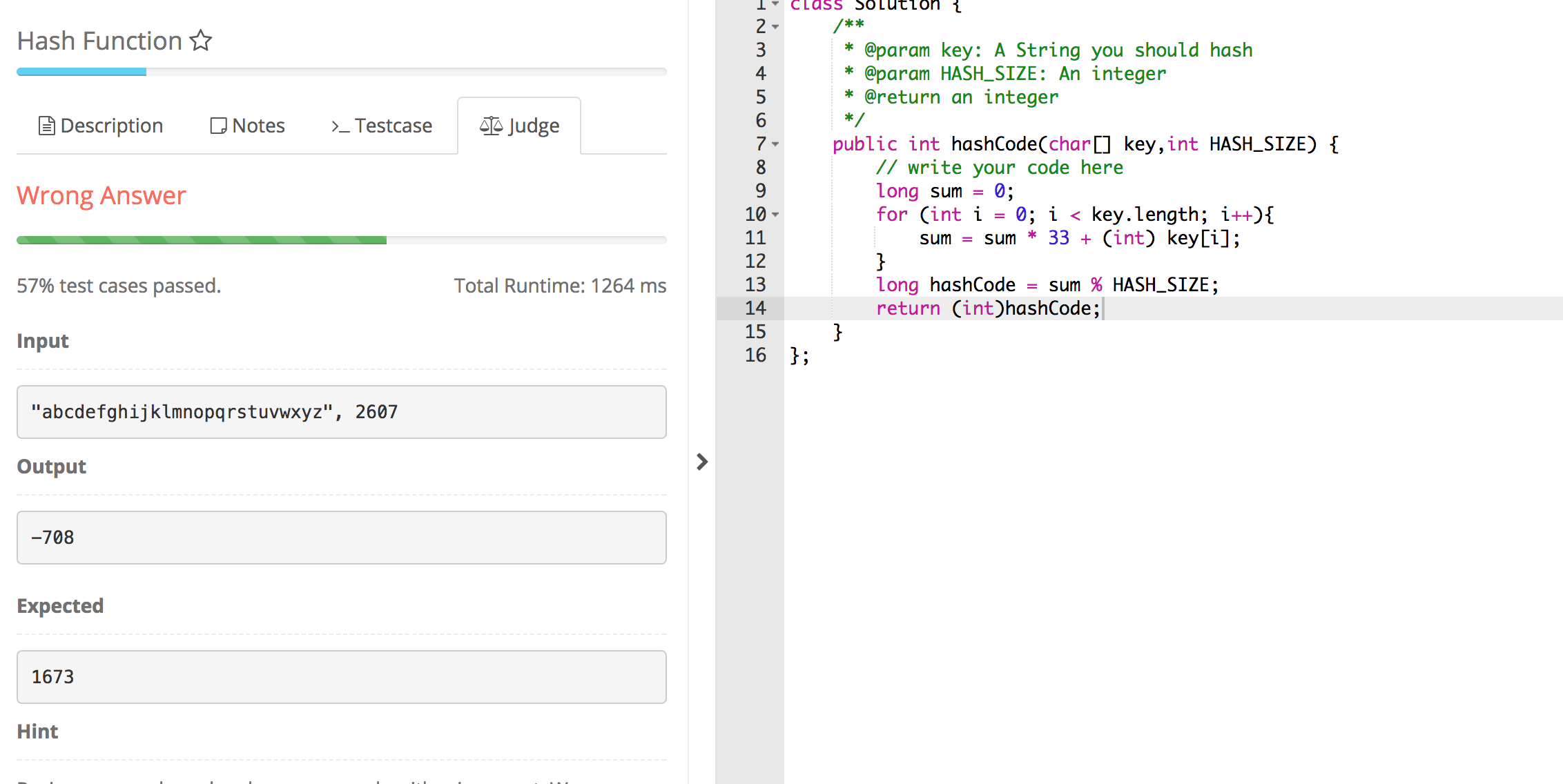Click the Input section heading
This screenshot has width=1563, height=784.
point(43,341)
